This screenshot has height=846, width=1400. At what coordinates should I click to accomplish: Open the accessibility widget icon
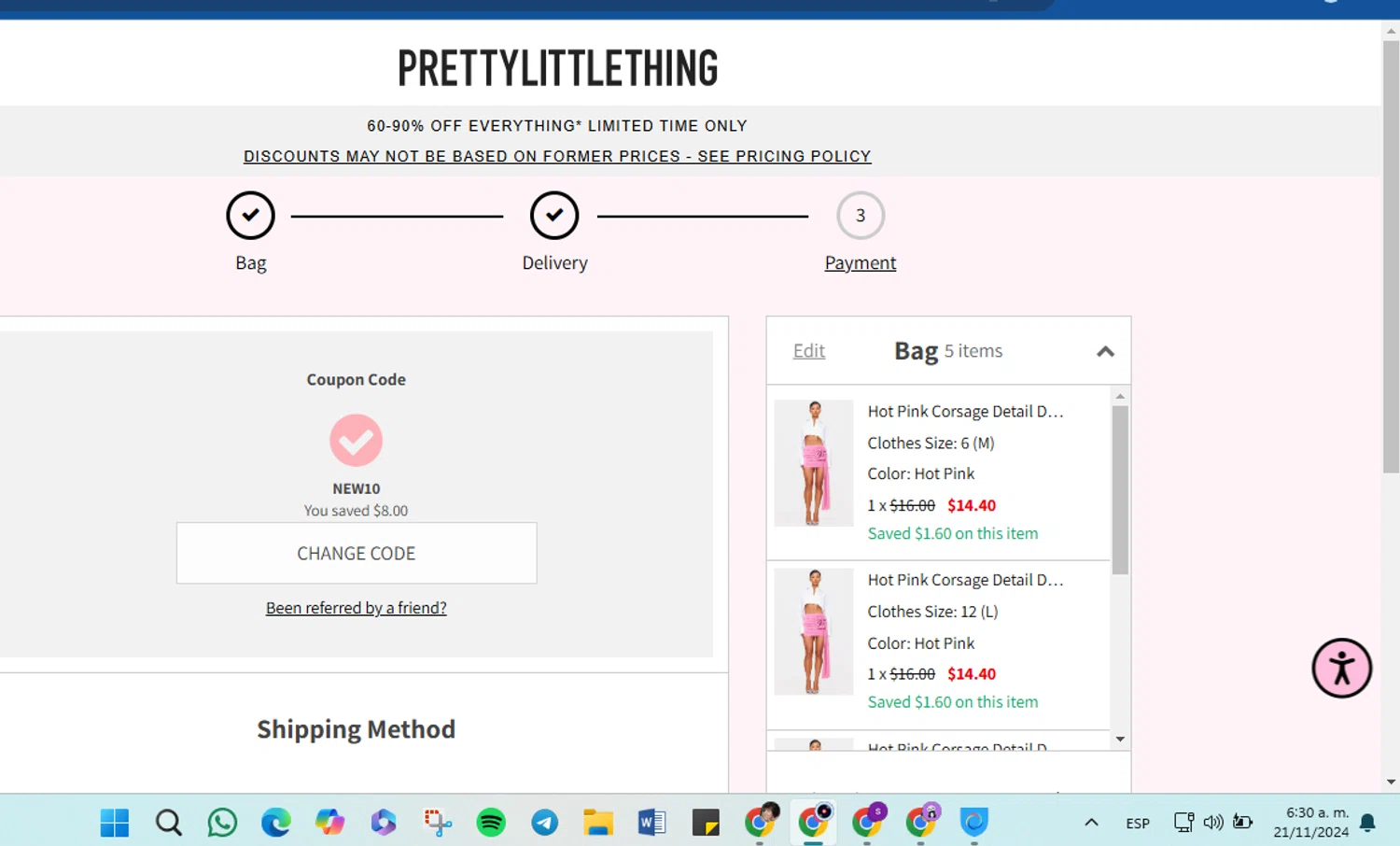coord(1341,668)
